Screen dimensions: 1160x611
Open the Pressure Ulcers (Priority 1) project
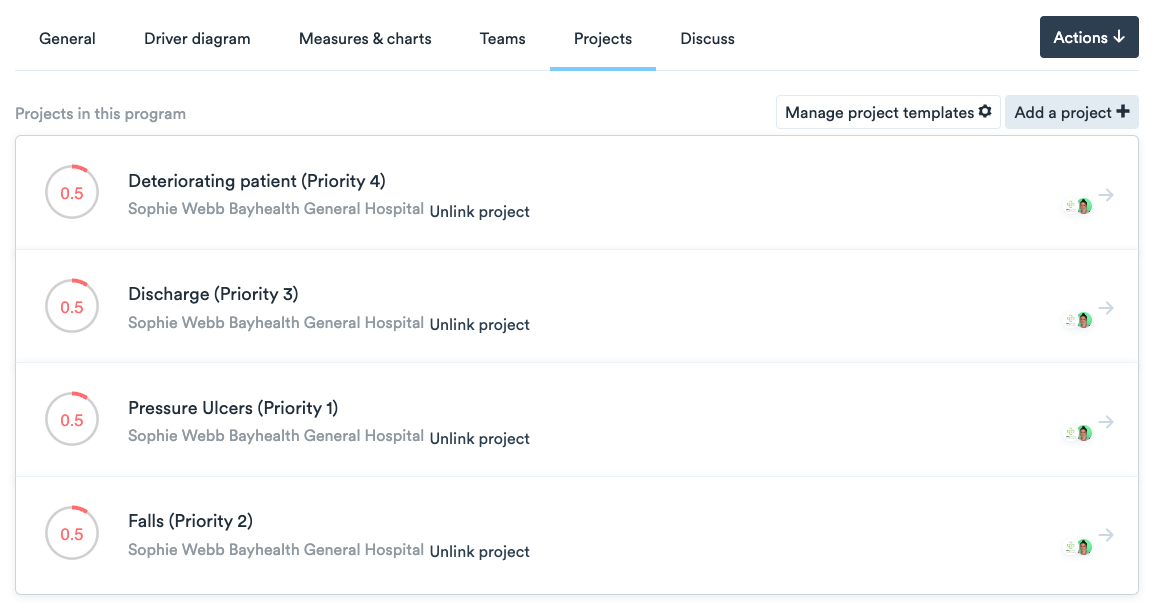click(233, 408)
